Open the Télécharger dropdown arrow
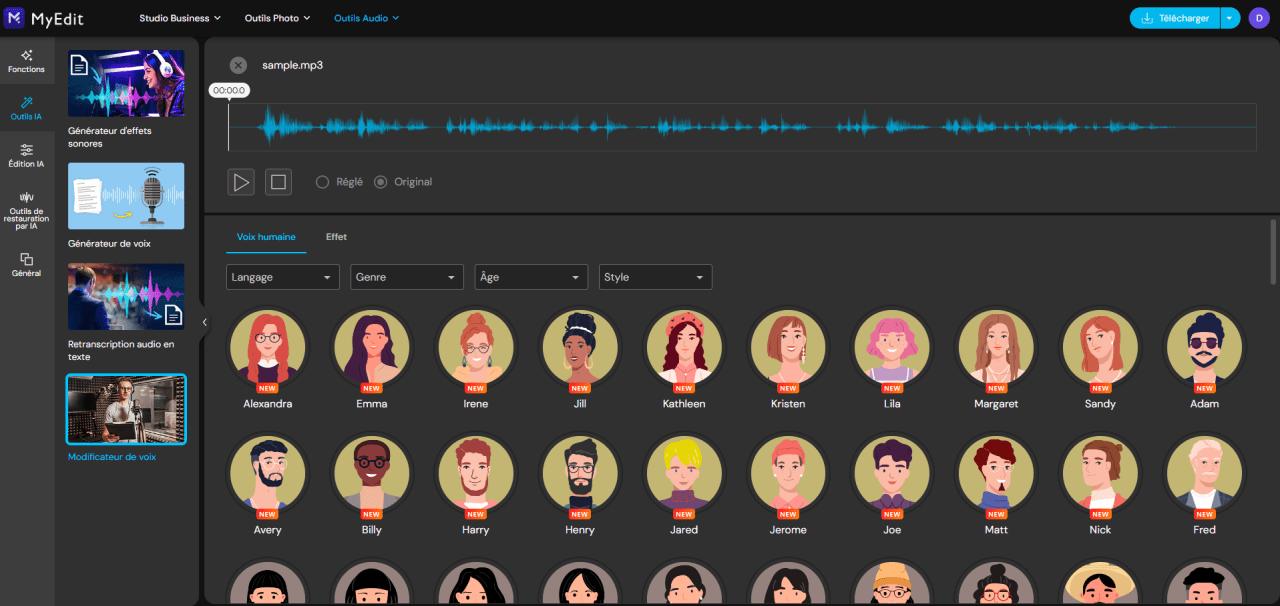Screen dimensions: 1280x606 point(1230,18)
